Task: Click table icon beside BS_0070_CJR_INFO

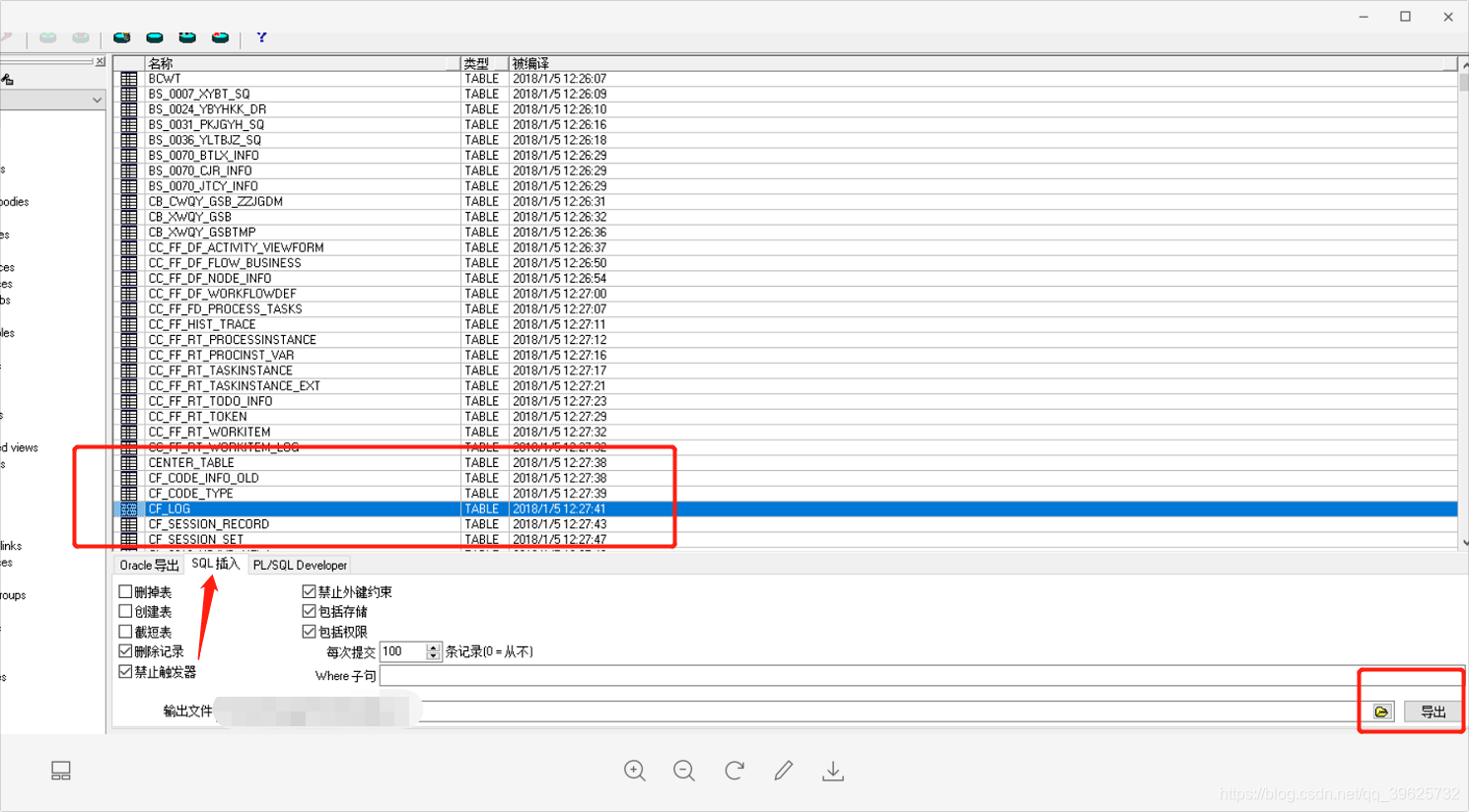Action: point(129,170)
